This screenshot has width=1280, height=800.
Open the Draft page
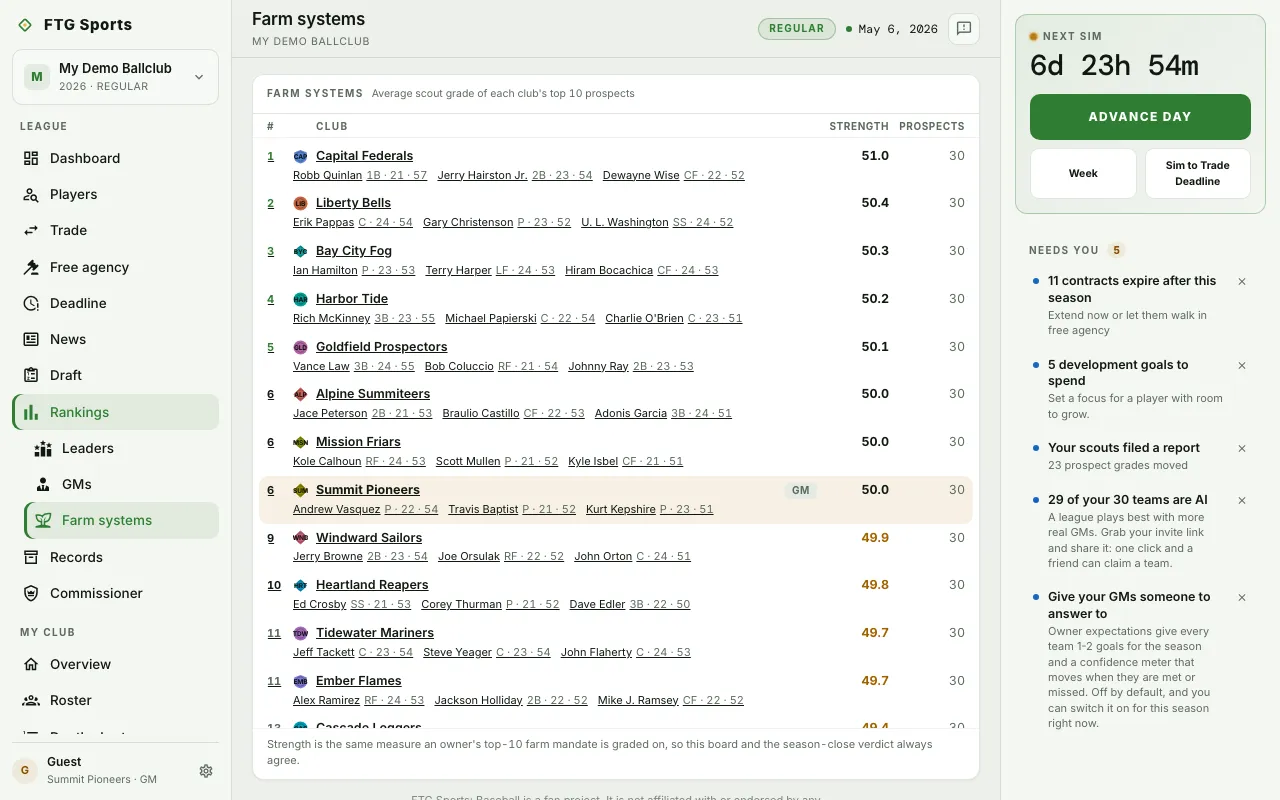115,375
